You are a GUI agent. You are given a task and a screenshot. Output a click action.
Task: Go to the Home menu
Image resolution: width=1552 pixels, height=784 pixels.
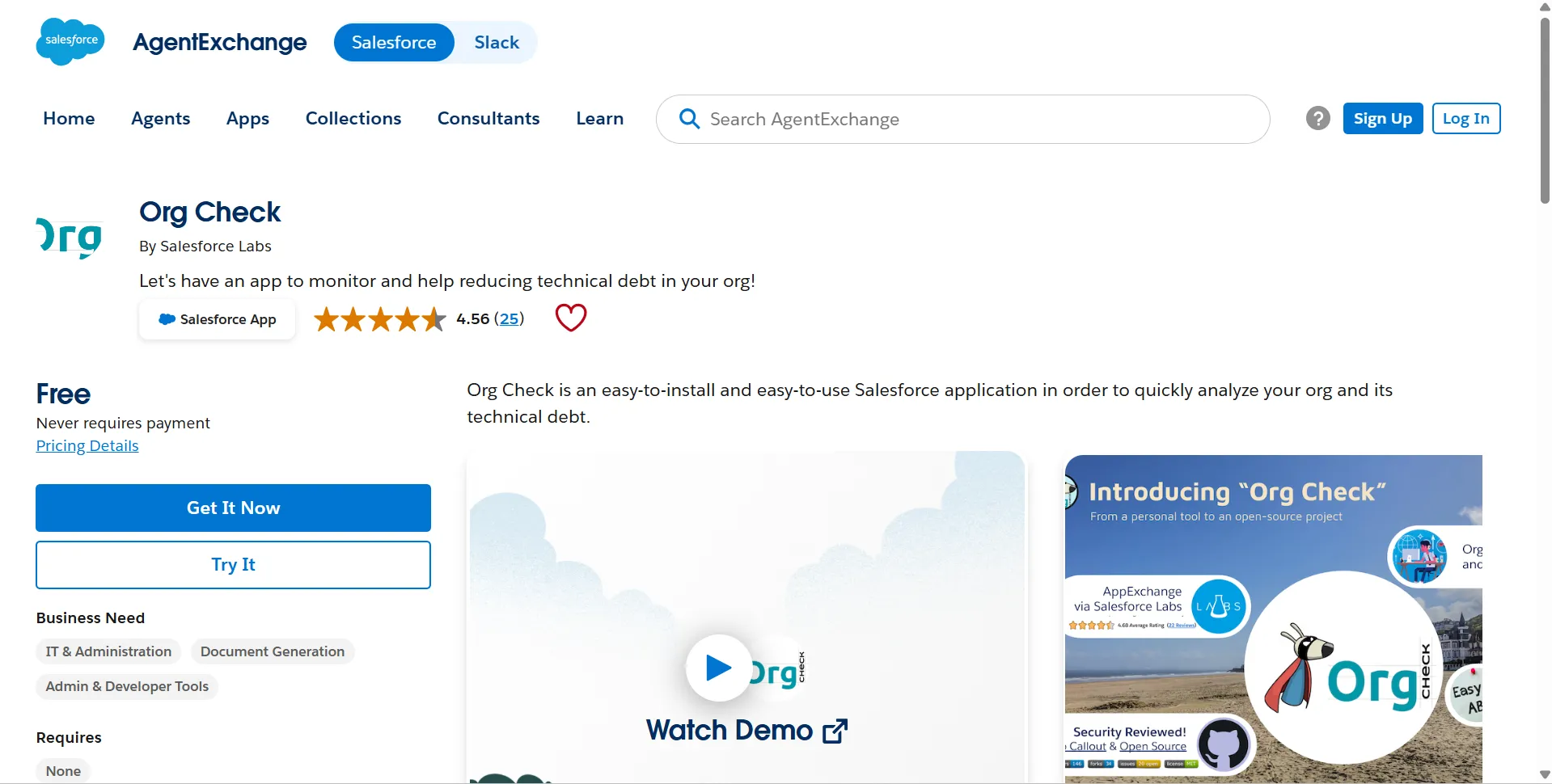point(69,118)
